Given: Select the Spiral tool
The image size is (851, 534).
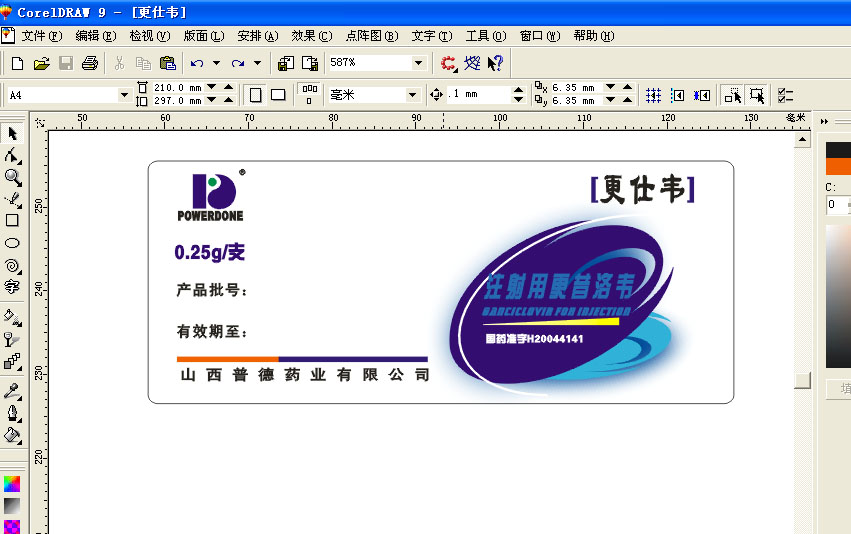Looking at the screenshot, I should 12,265.
